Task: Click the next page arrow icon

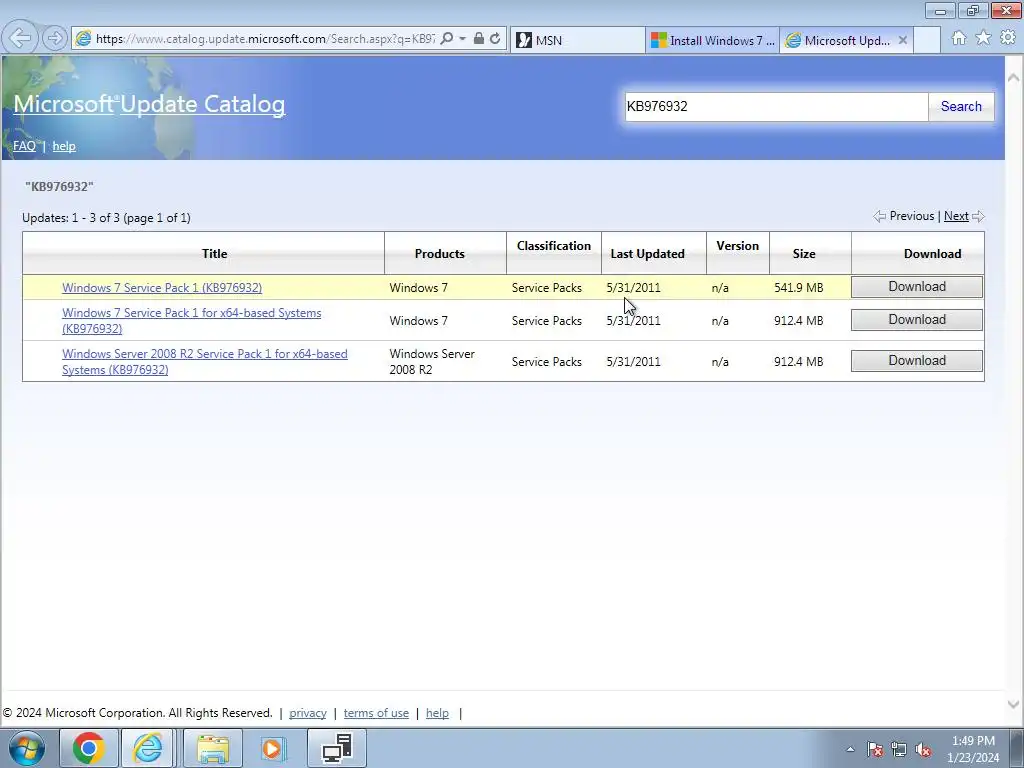Action: tap(978, 216)
